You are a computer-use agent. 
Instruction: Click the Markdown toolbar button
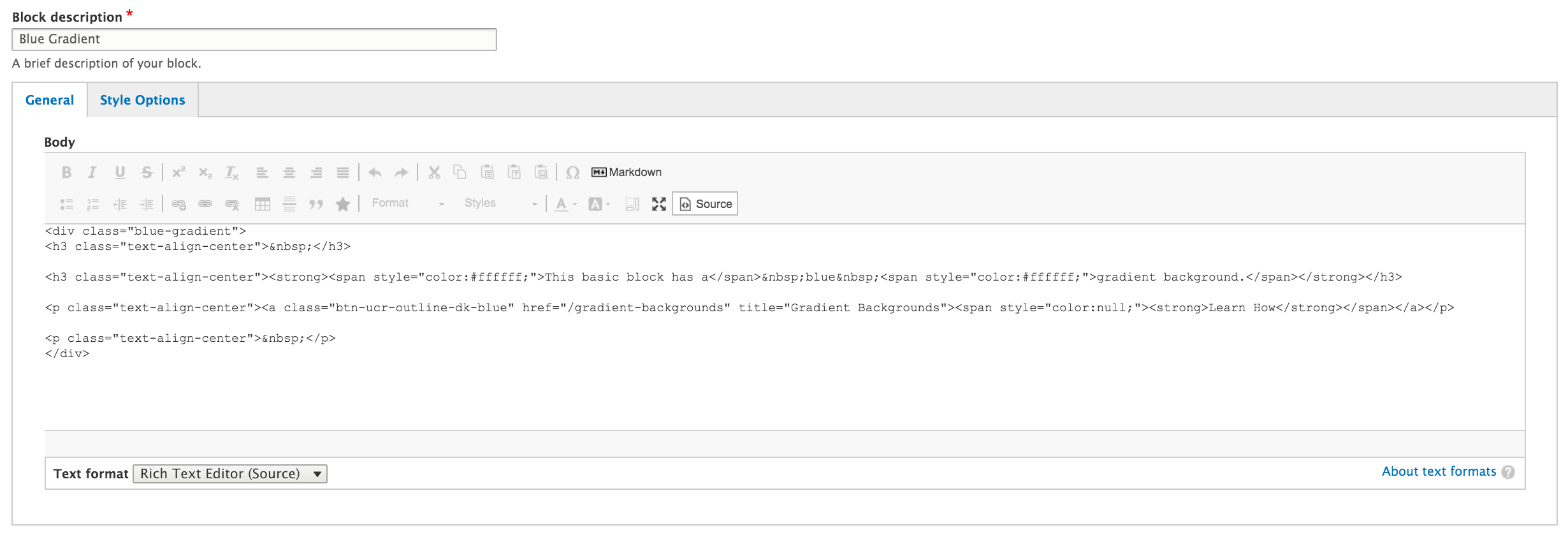tap(627, 172)
